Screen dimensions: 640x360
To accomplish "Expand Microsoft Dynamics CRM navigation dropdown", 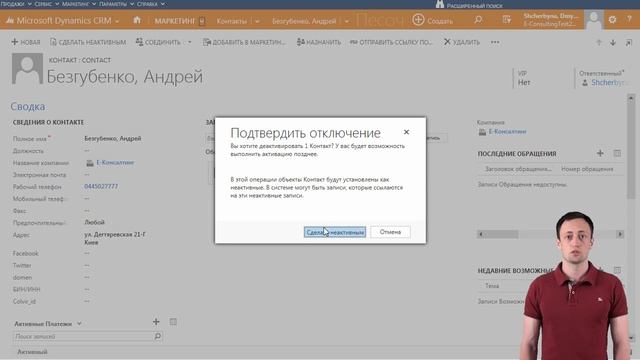I will (x=117, y=21).
